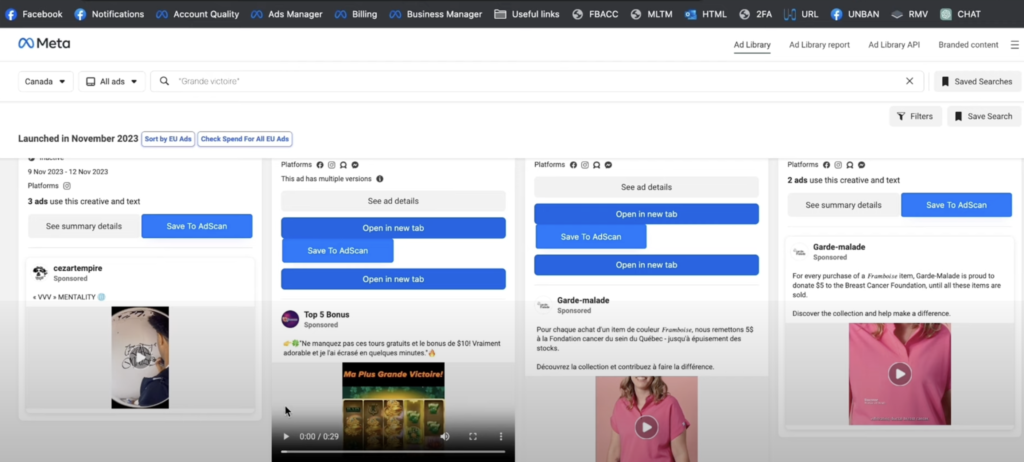Open the HTML bookmark

click(706, 14)
